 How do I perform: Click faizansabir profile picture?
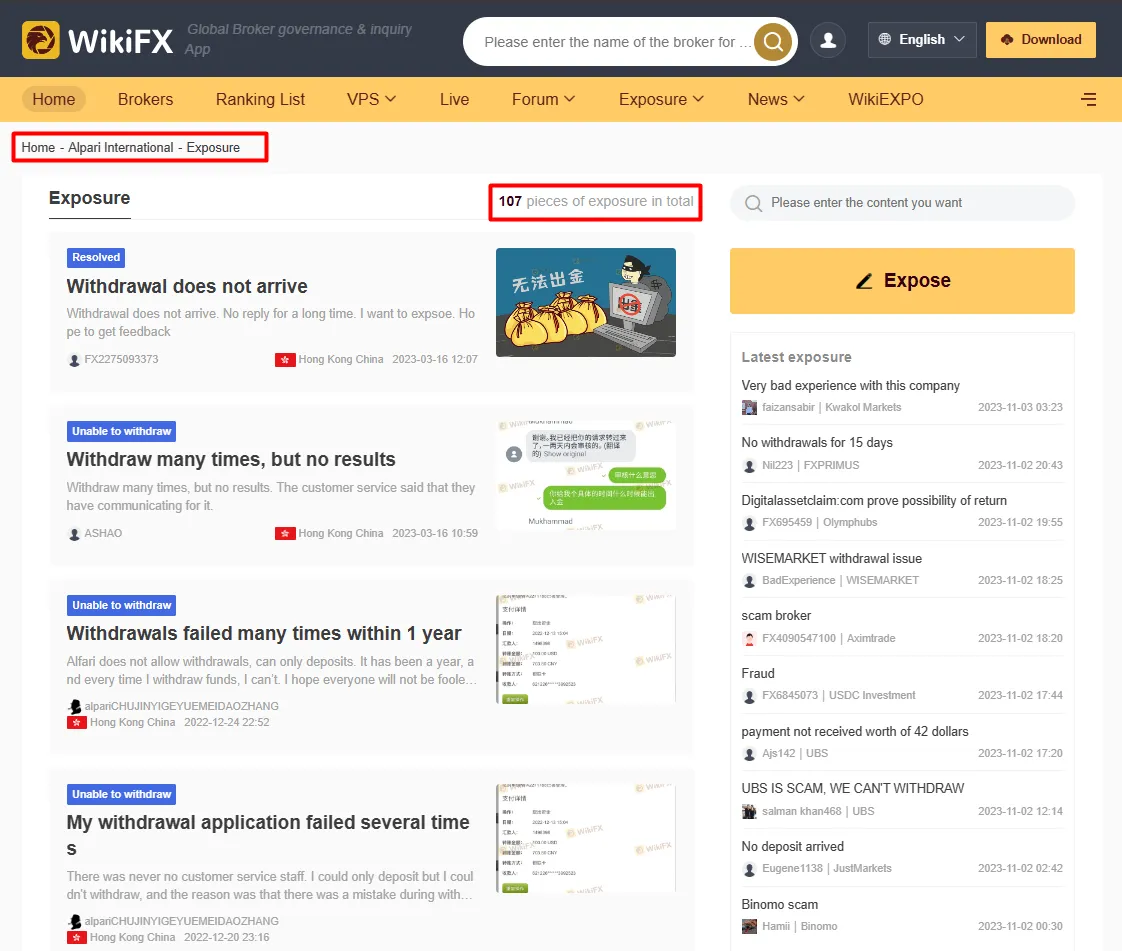click(749, 408)
